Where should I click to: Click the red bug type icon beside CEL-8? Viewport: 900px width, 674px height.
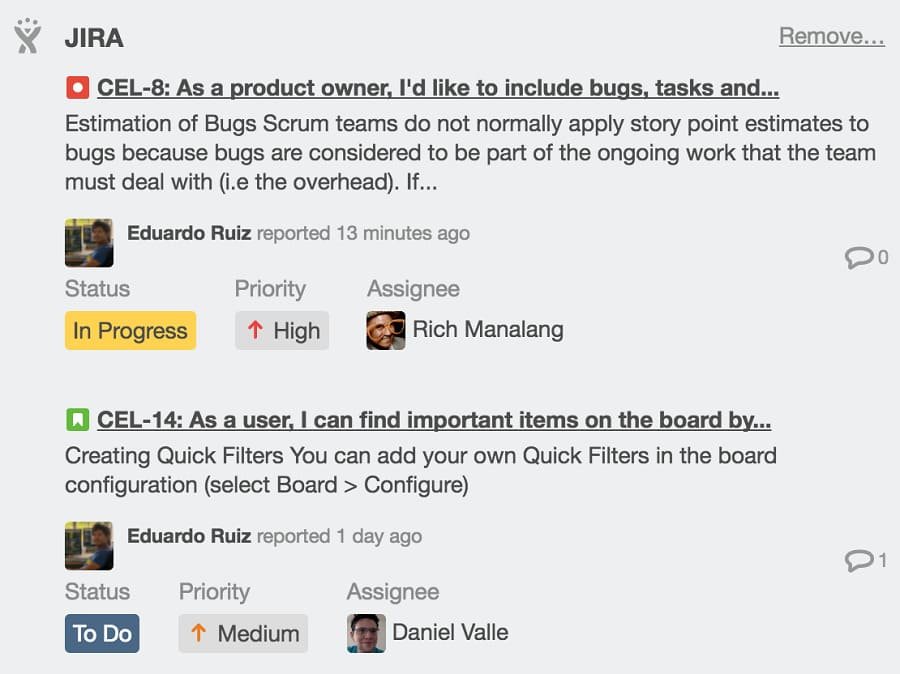(x=75, y=87)
